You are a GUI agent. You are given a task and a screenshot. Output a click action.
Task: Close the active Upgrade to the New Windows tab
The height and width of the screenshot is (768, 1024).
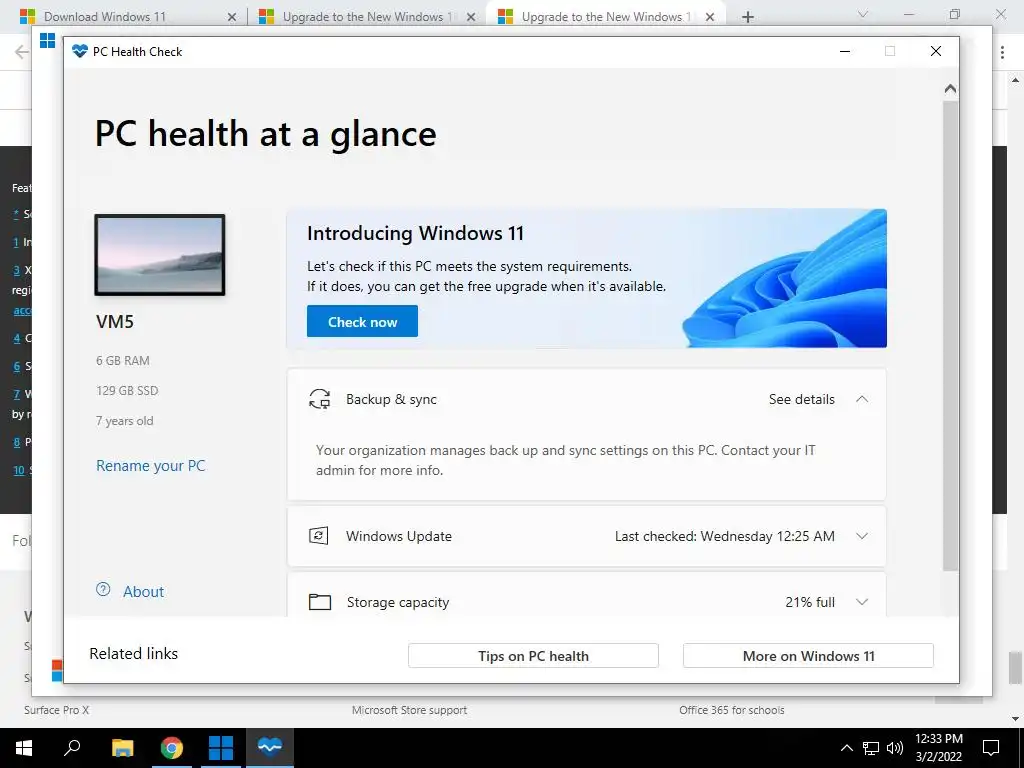click(x=710, y=17)
